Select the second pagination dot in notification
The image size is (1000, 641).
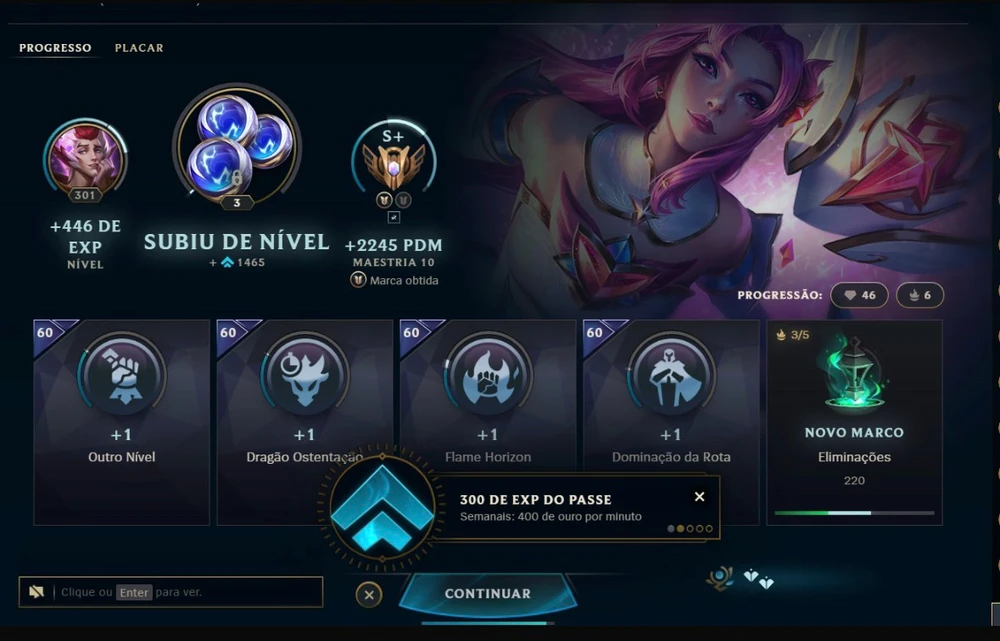point(680,528)
